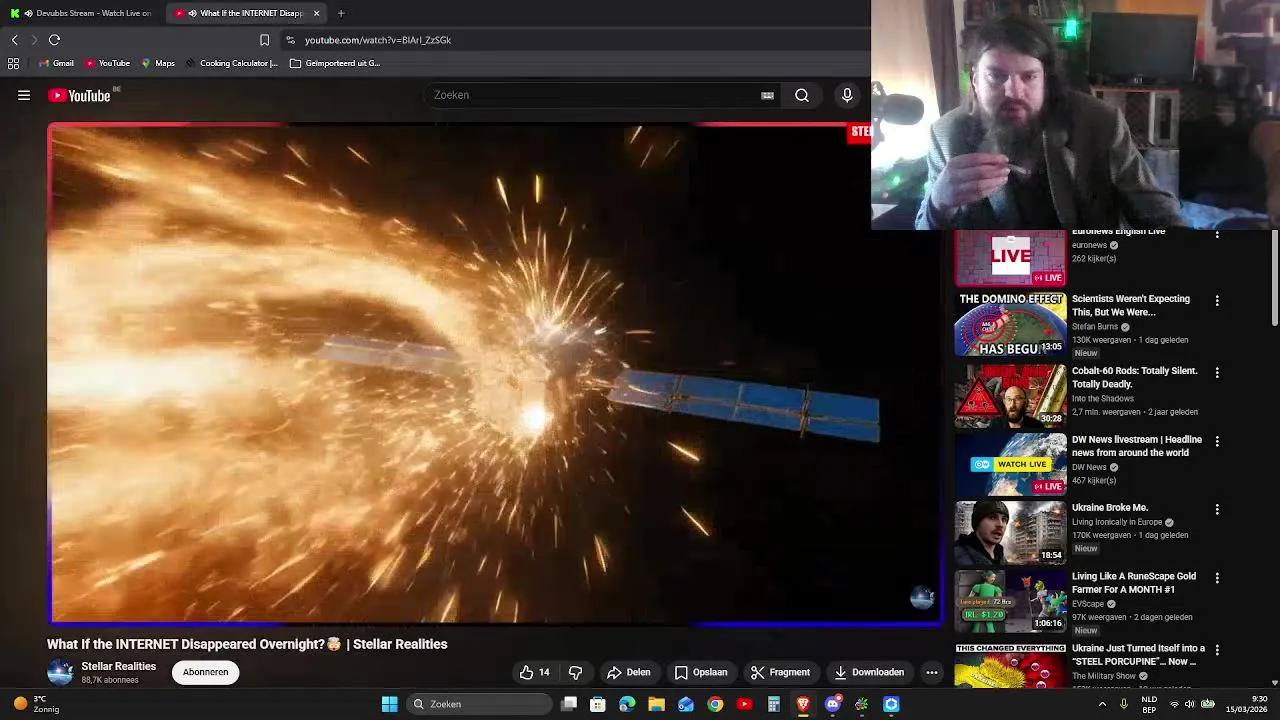Image resolution: width=1280 pixels, height=720 pixels.
Task: Open the weather widget showing 3°C Zonnig
Action: 38,704
